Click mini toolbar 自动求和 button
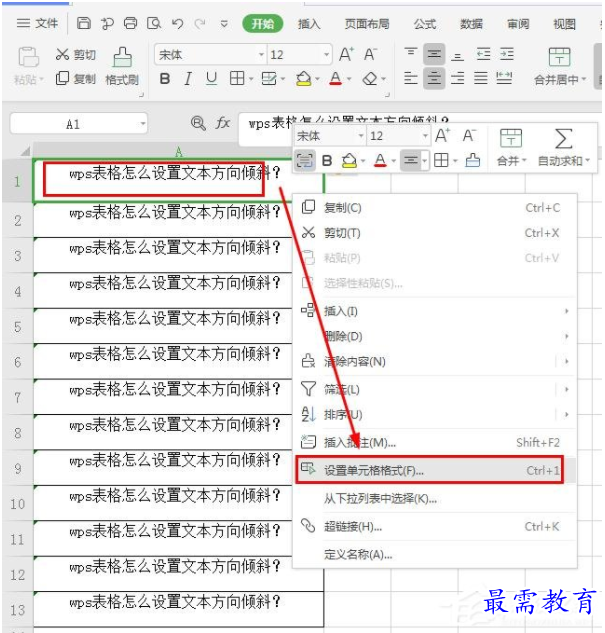605x633 pixels. tap(564, 147)
